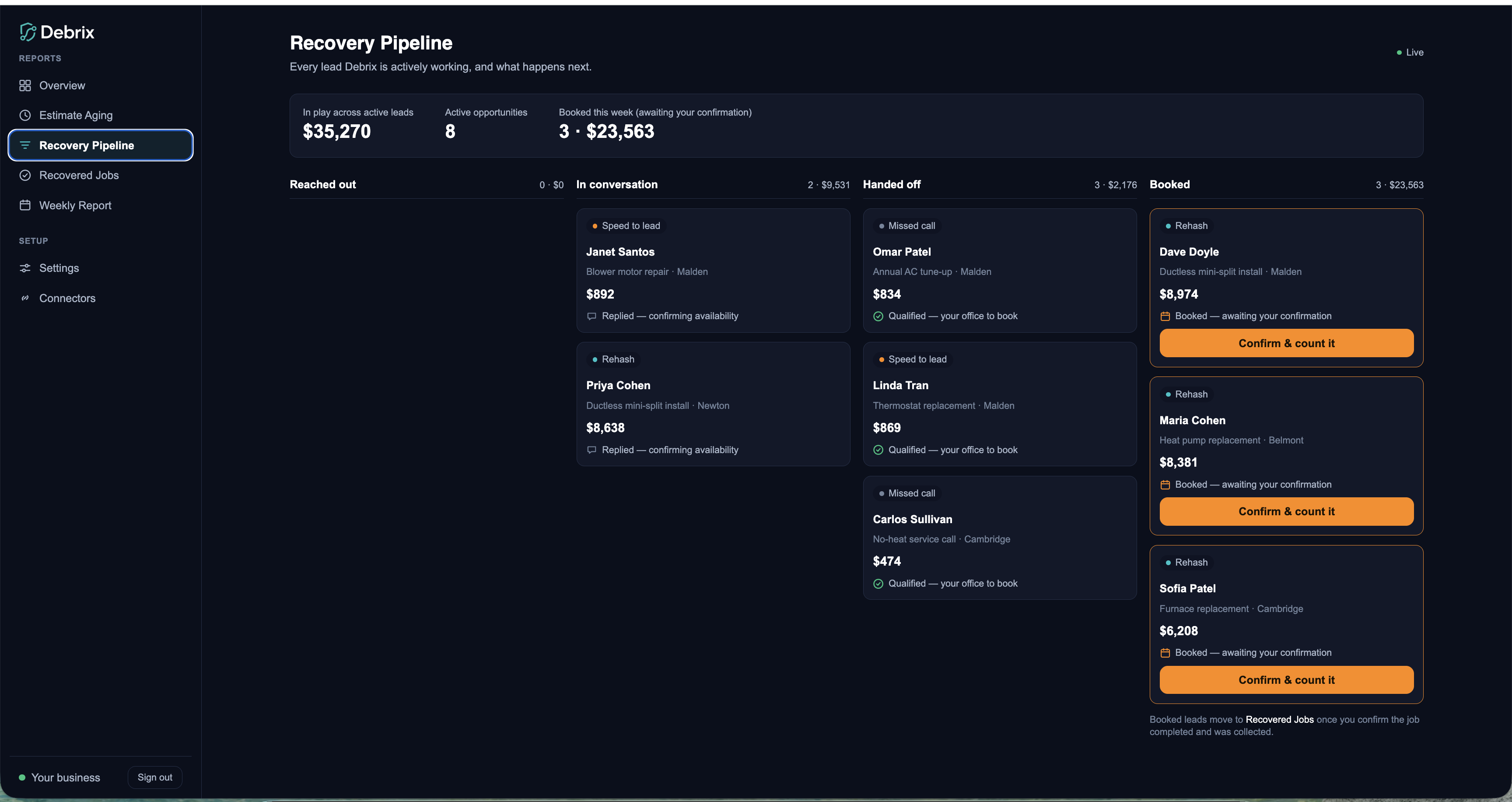Open the Janet Santos lead card

pyautogui.click(x=713, y=271)
